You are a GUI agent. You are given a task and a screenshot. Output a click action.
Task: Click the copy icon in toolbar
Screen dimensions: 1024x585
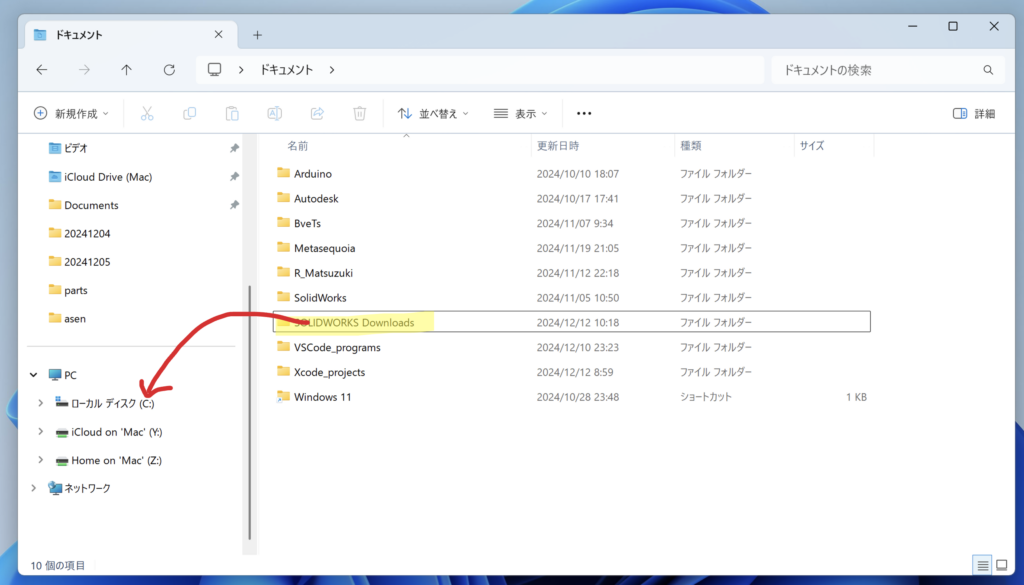(189, 114)
